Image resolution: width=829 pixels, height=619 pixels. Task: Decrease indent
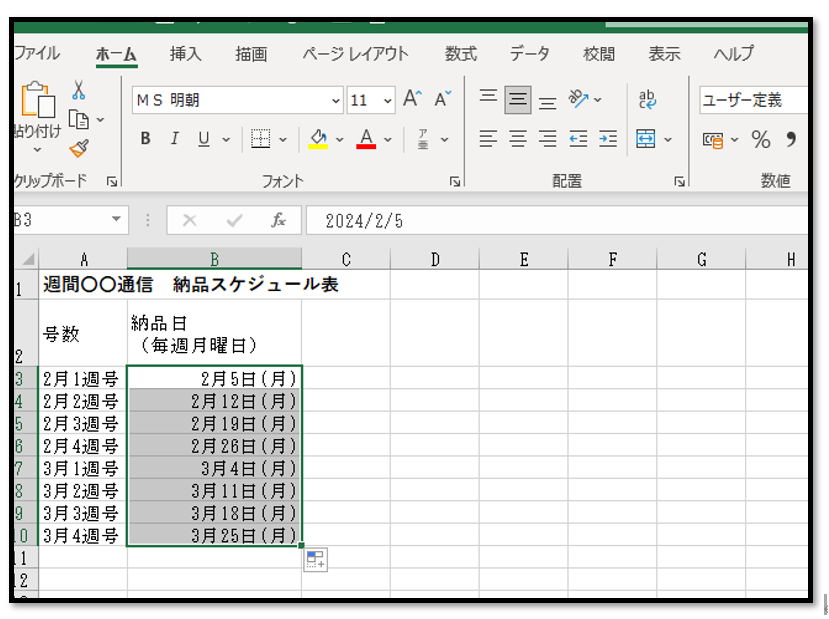578,139
